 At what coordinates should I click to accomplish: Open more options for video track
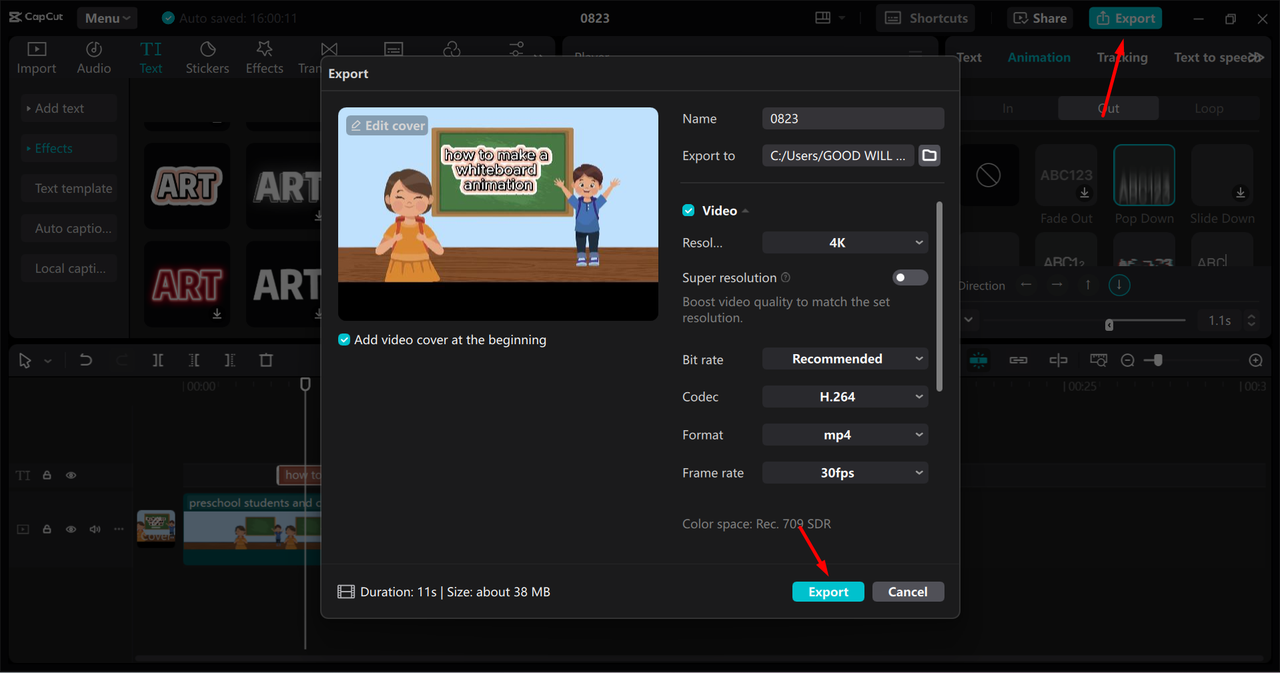(119, 529)
